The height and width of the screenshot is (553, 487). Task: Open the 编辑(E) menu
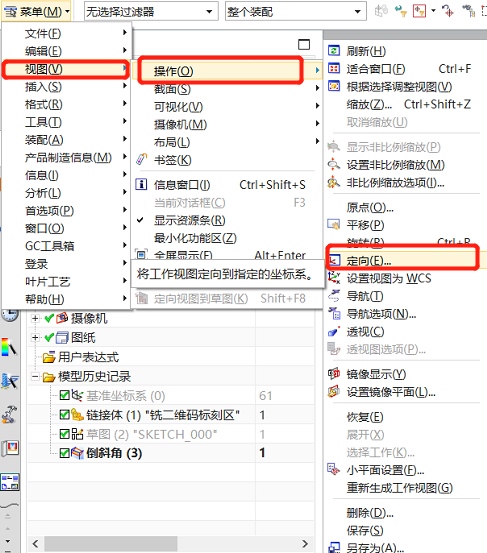67,51
